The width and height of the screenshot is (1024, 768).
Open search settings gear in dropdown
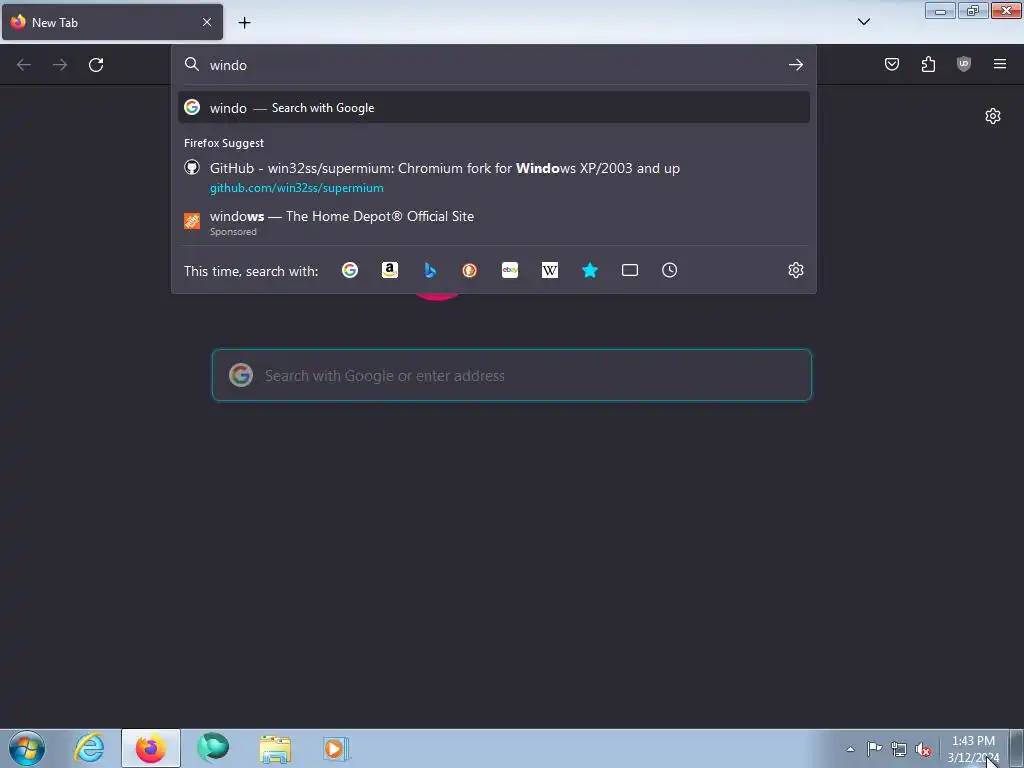795,270
